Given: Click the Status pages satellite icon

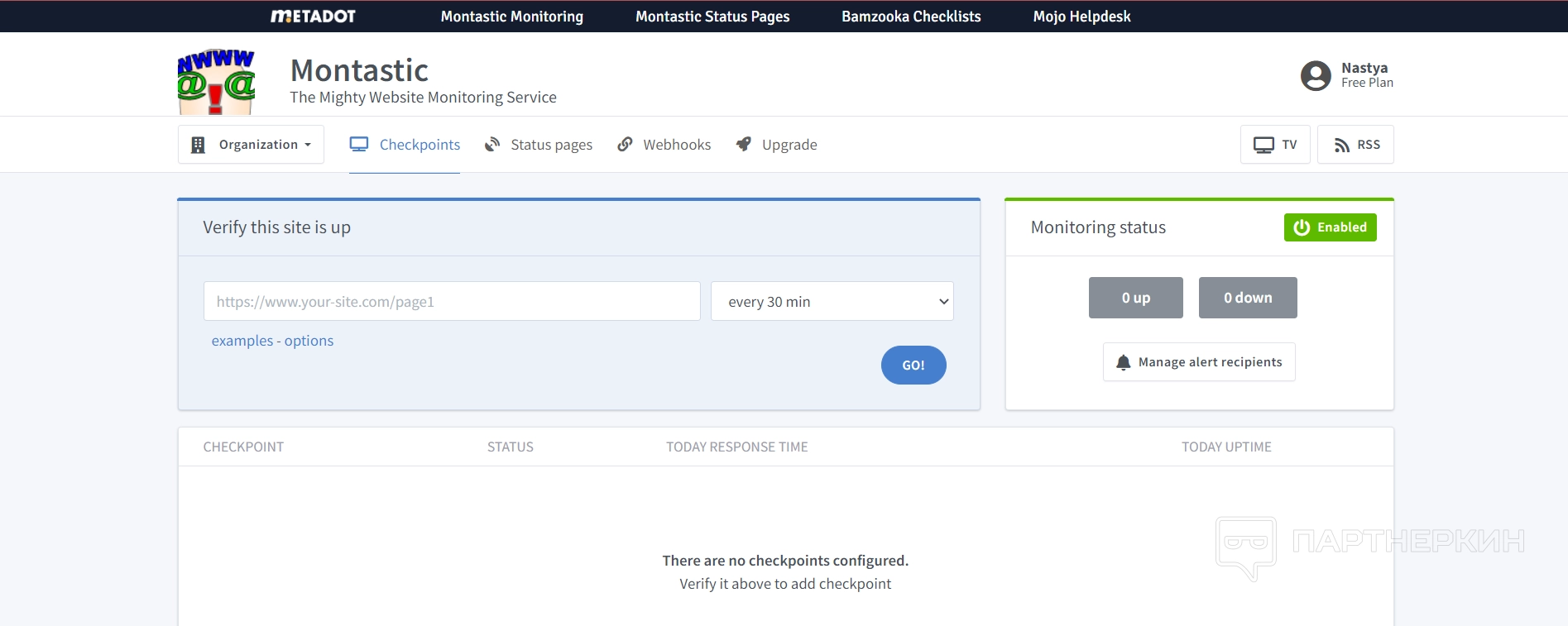Looking at the screenshot, I should point(492,144).
